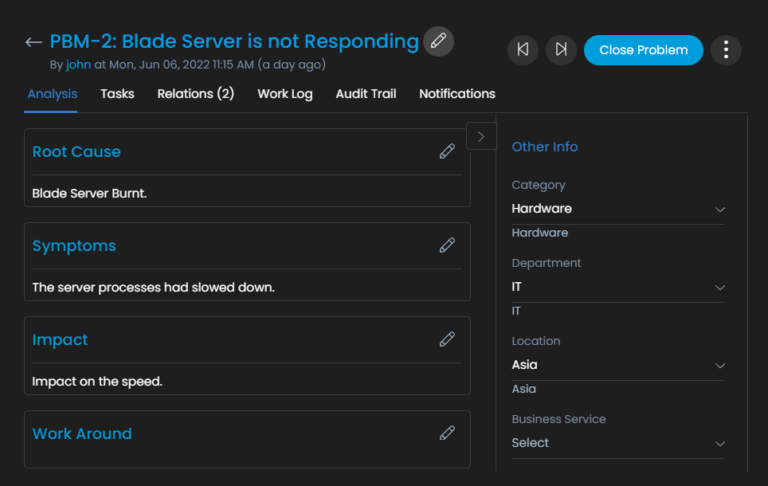Open the Category dropdown showing Hardware
Image resolution: width=768 pixels, height=486 pixels.
click(618, 209)
